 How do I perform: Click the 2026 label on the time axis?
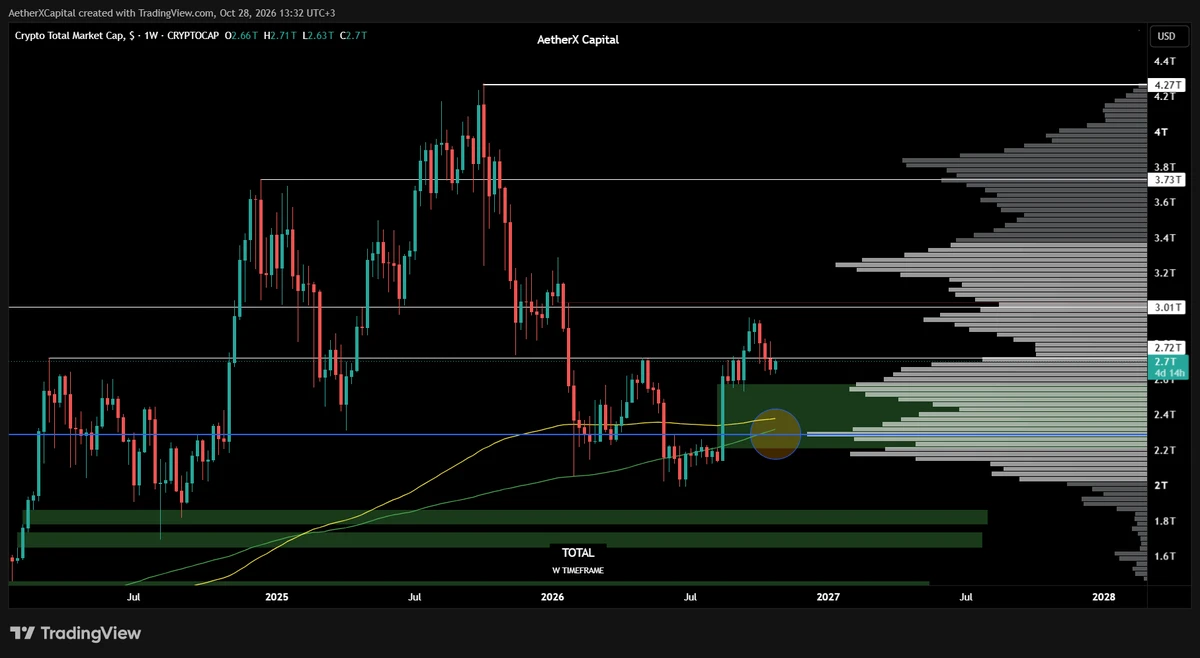click(x=552, y=597)
